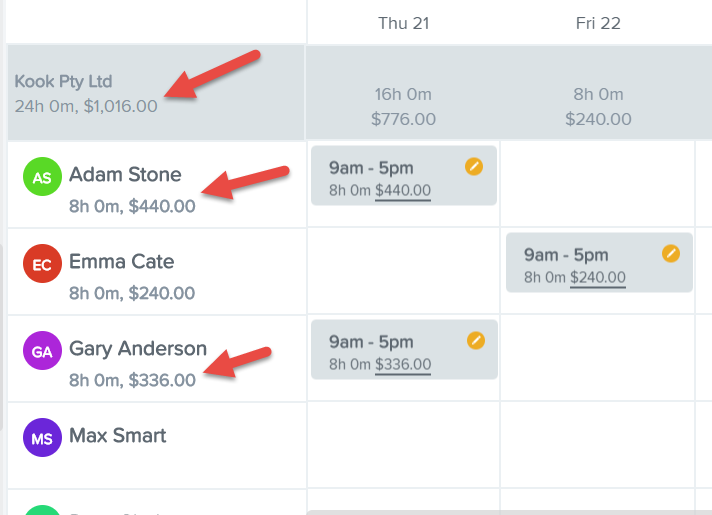Viewport: 712px width, 515px height.
Task: Click Emma Cate's empty Thursday cell
Action: (404, 271)
